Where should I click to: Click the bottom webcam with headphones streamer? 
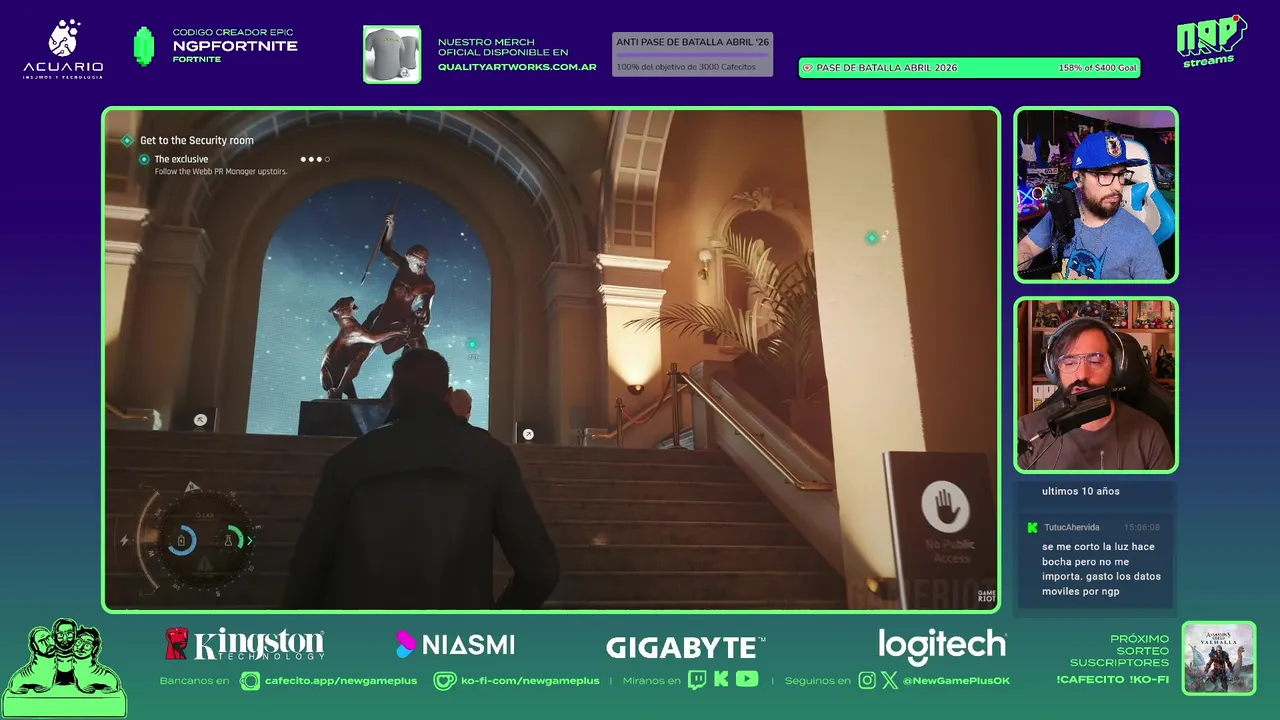pos(1096,385)
